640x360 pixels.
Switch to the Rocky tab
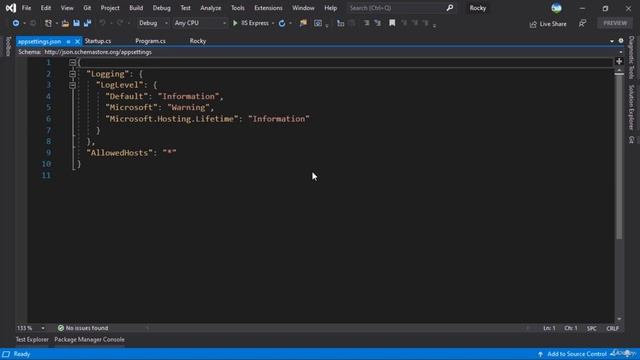tap(198, 41)
